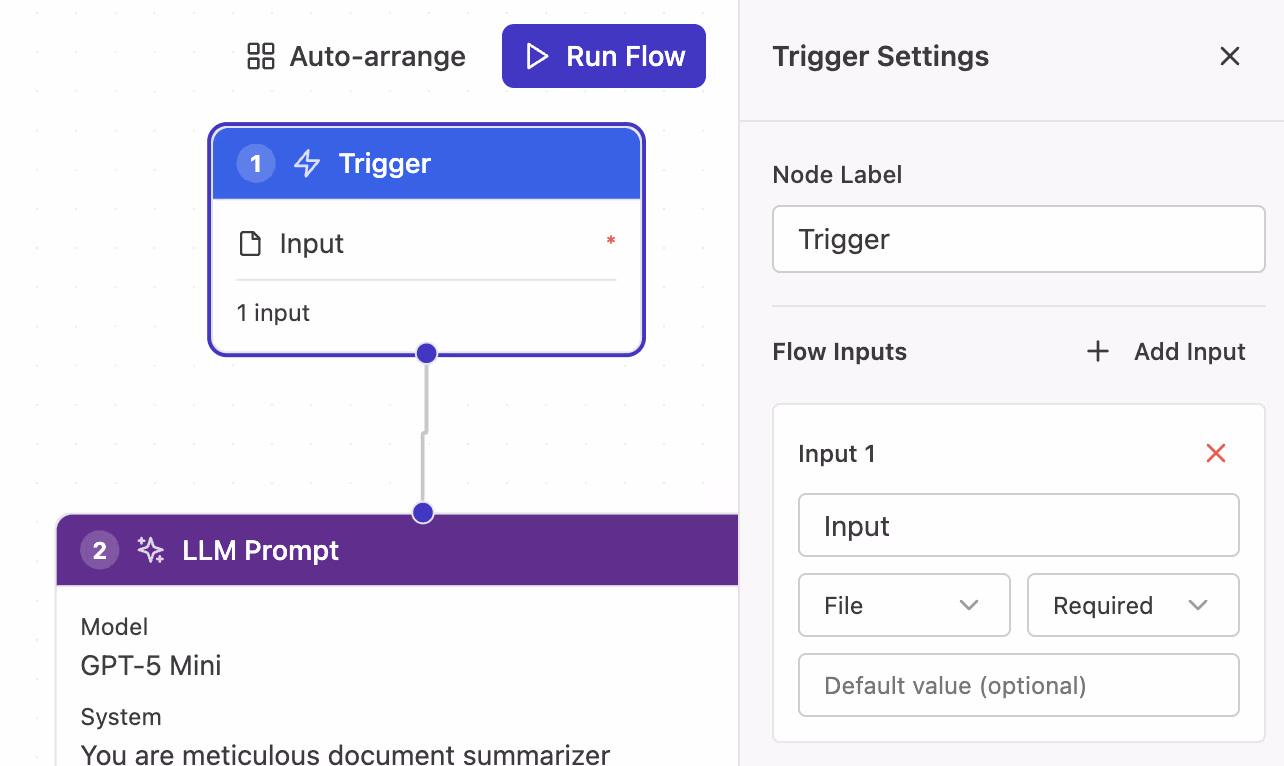
Task: Close the Trigger Settings panel
Action: 1229,56
